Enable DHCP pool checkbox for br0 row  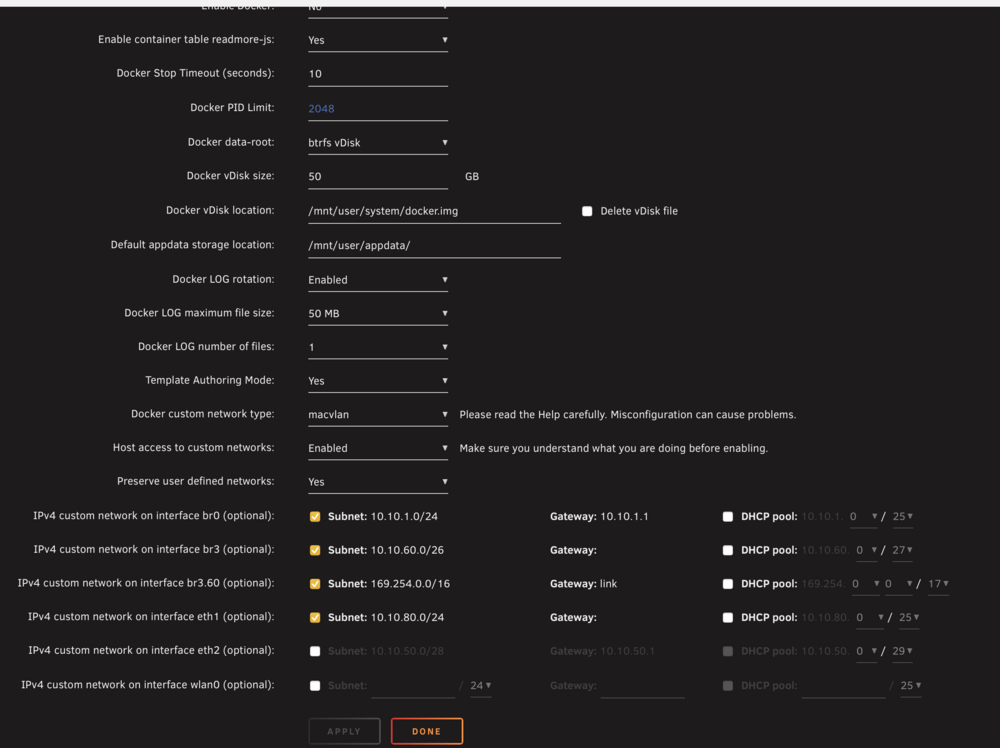728,517
